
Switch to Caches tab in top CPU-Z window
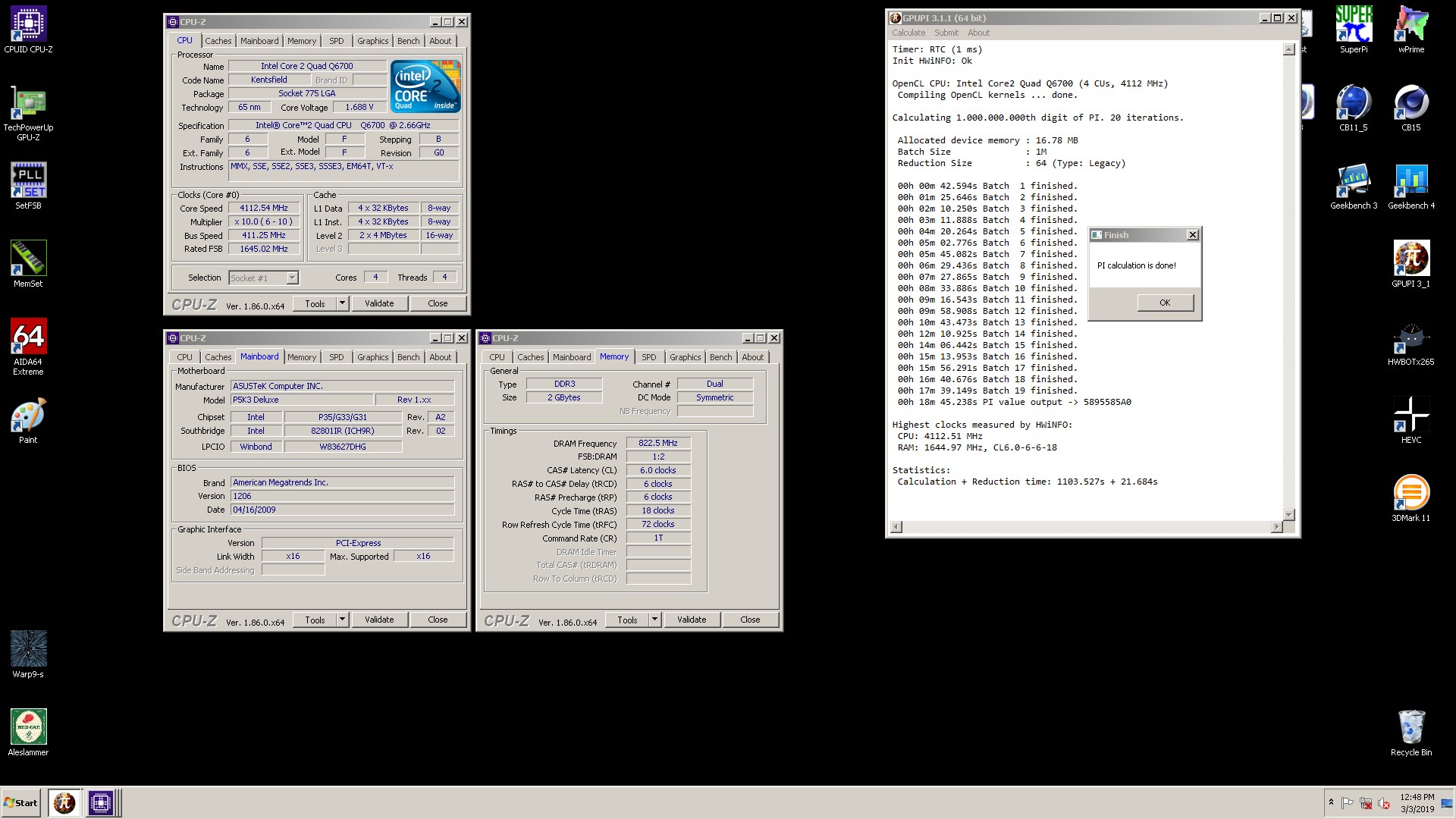pos(218,41)
